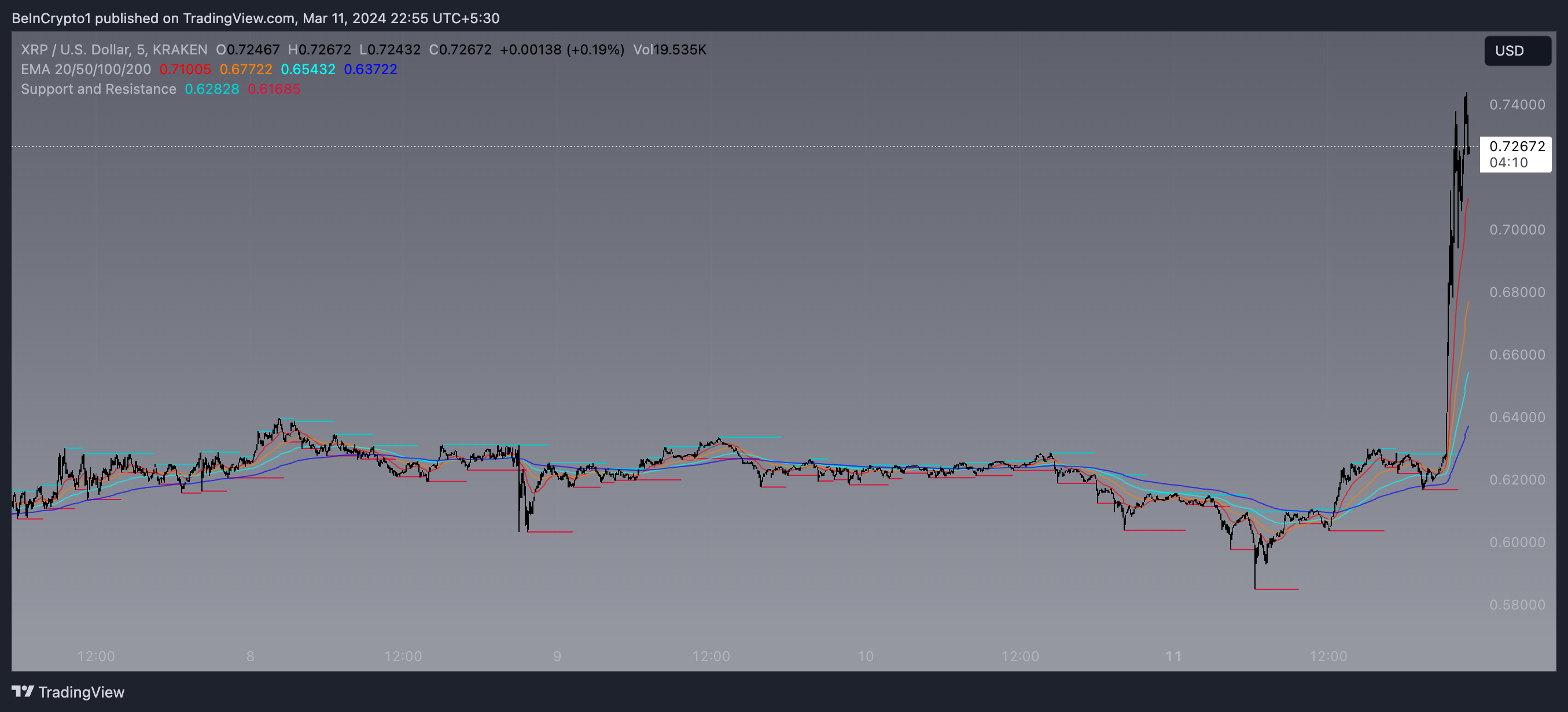Click the cyan support value 0.62828
Screen dimensions: 1568x712
(x=212, y=89)
